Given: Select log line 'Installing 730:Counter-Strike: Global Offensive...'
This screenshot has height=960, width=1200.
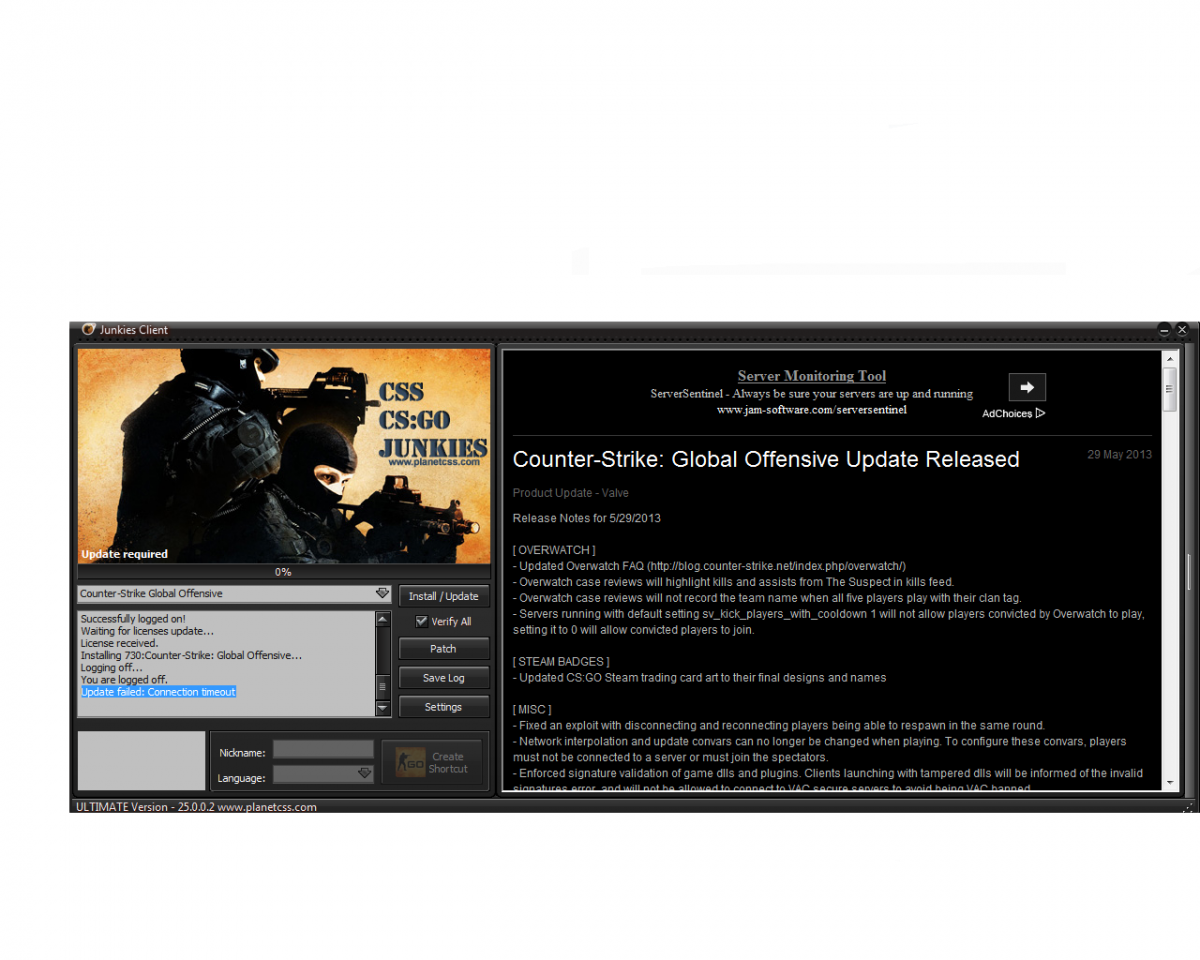Looking at the screenshot, I should click(191, 655).
